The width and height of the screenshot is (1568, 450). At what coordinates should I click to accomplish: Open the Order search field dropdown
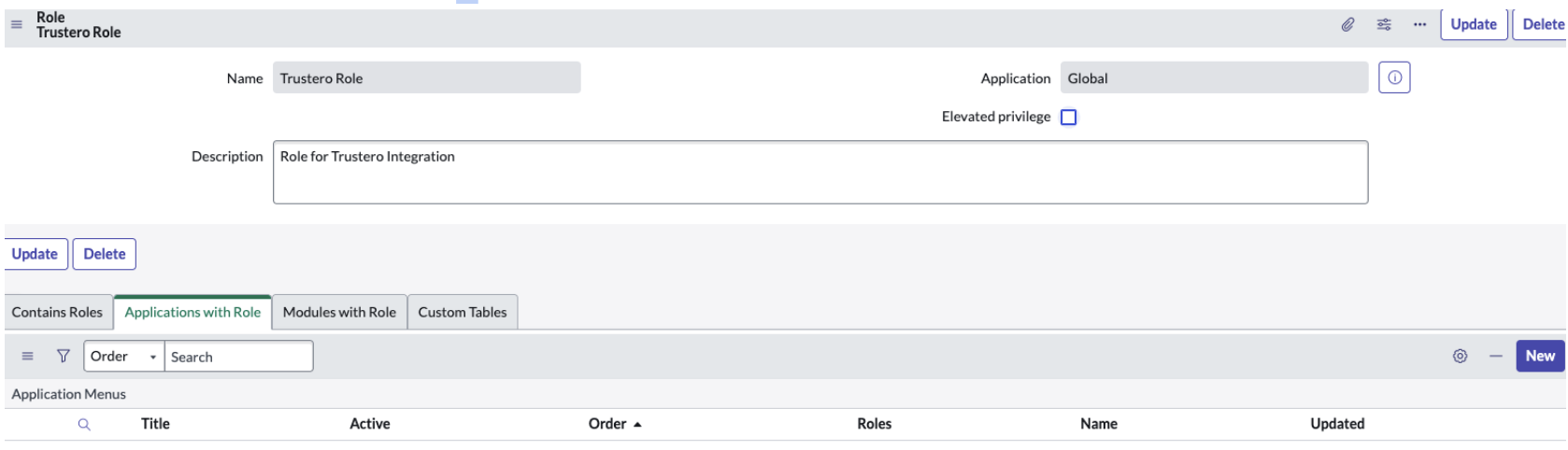pyautogui.click(x=123, y=356)
